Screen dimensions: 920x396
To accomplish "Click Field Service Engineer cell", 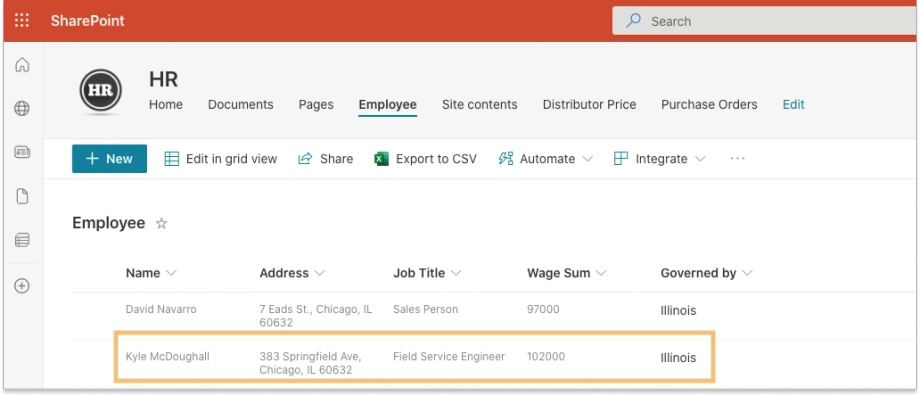I will coord(449,356).
